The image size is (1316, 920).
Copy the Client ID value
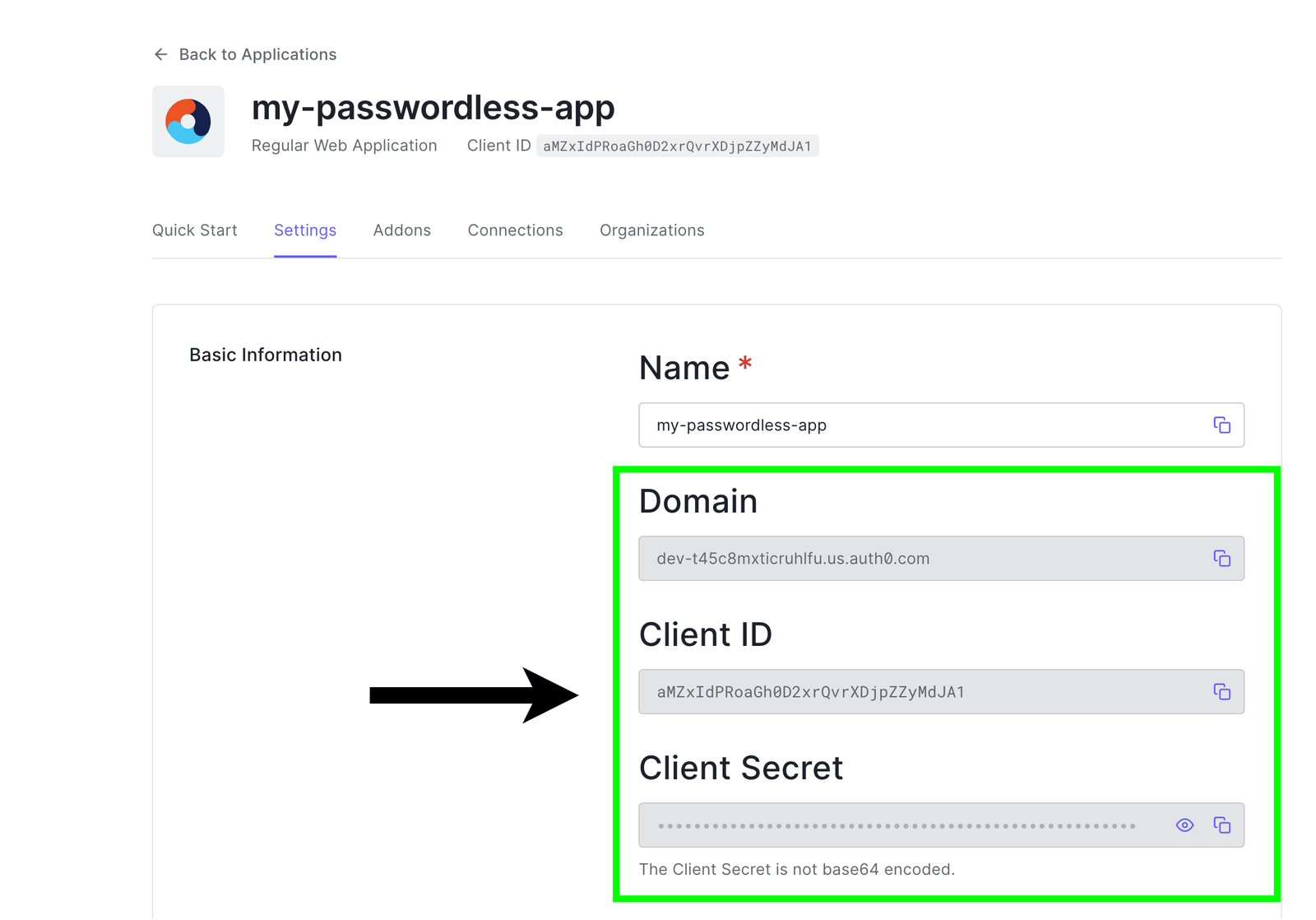[1221, 691]
